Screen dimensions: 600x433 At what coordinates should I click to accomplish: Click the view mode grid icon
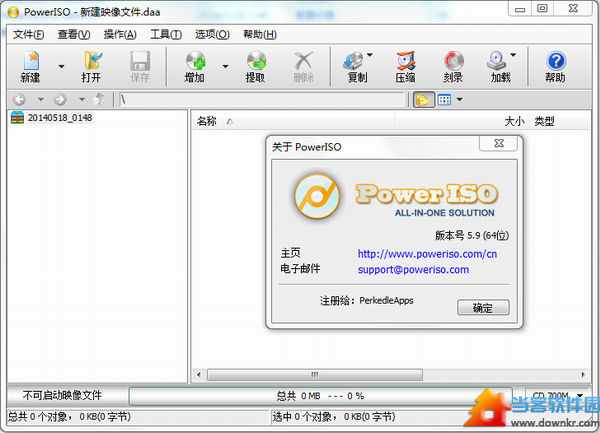(x=444, y=100)
